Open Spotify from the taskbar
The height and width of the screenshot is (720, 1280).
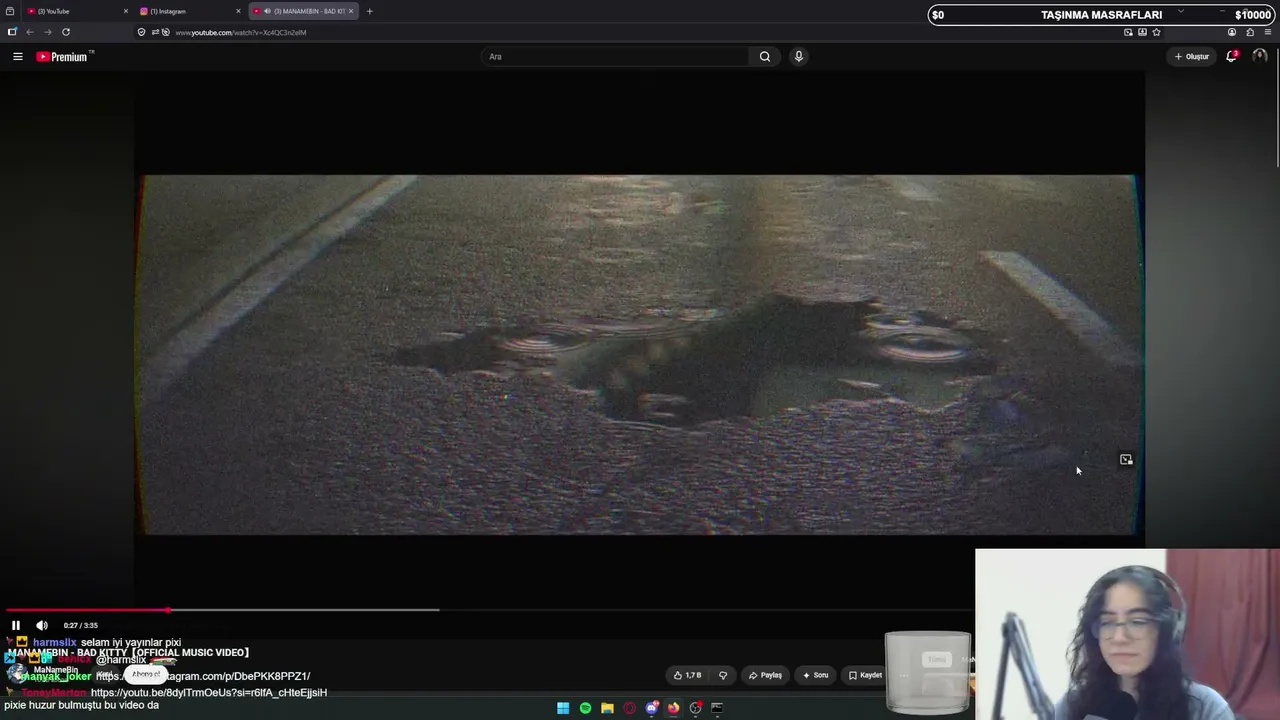tap(585, 708)
